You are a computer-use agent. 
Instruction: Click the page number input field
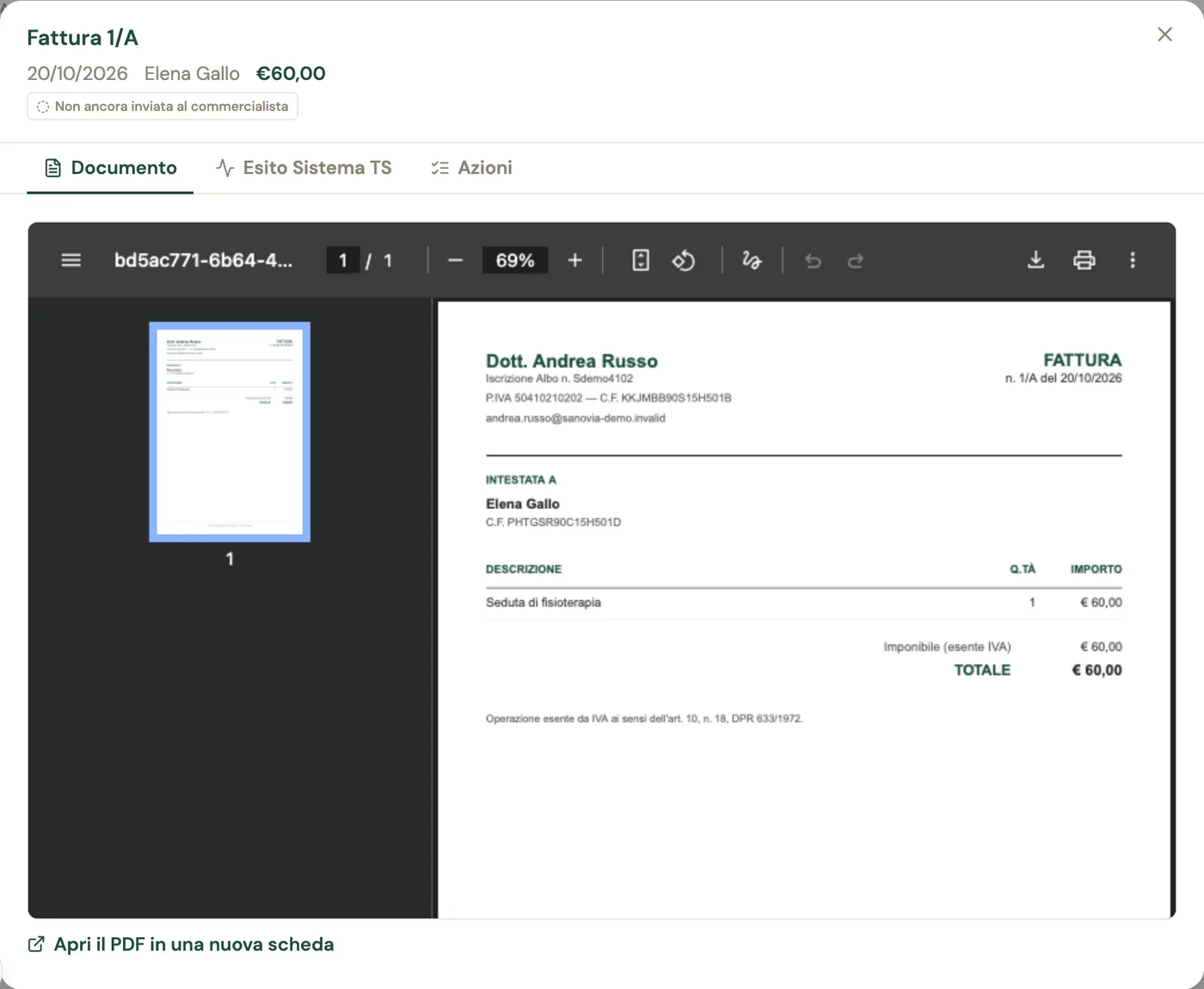pyautogui.click(x=343, y=261)
